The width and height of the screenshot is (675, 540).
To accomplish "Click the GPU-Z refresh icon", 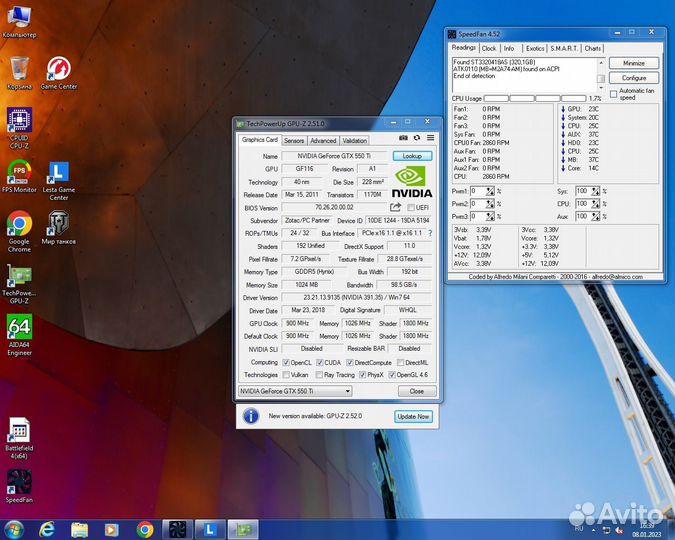I will pos(417,138).
